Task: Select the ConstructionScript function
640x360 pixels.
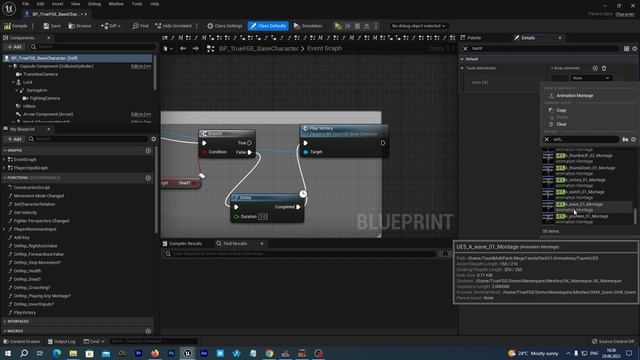Action: tap(31, 188)
